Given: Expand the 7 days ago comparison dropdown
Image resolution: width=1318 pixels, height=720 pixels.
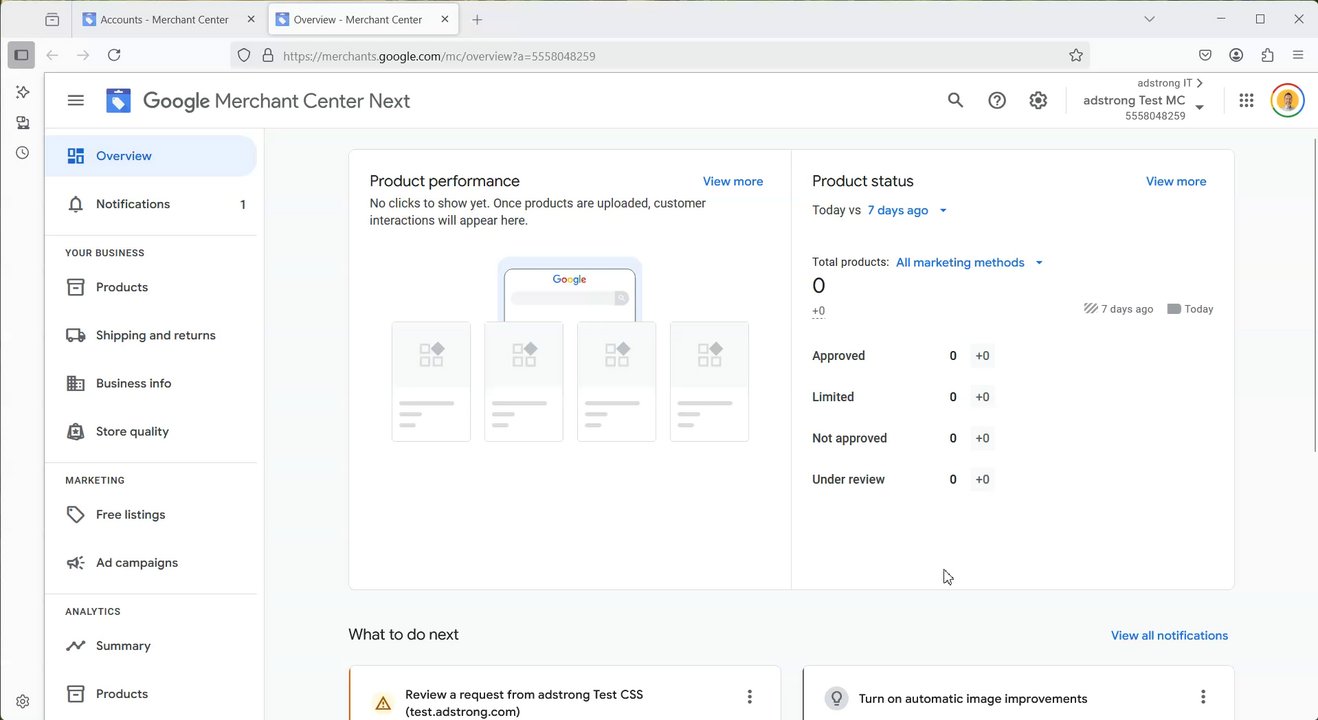Looking at the screenshot, I should coord(907,210).
